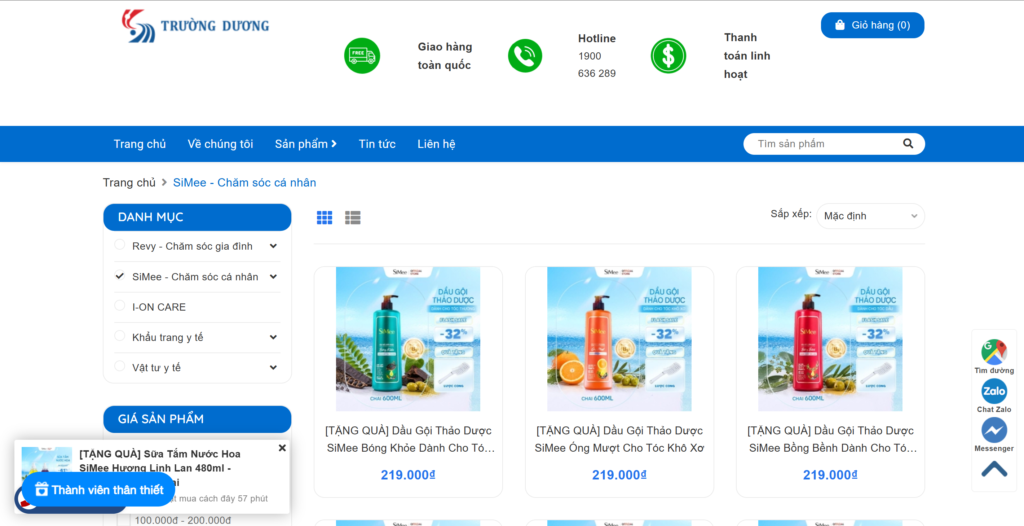Open Dầu Gội SiMee Óng Mượt product title
This screenshot has height=526, width=1024.
(x=619, y=439)
